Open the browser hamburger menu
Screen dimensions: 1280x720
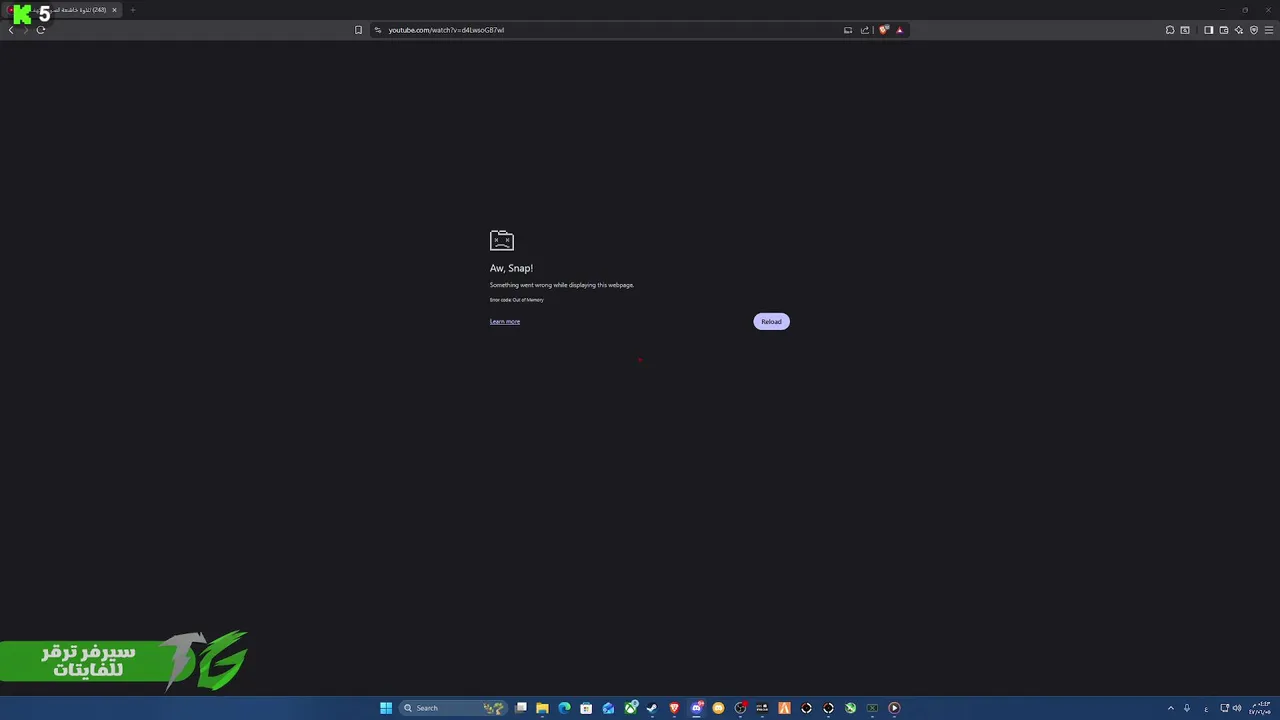pyautogui.click(x=1269, y=30)
